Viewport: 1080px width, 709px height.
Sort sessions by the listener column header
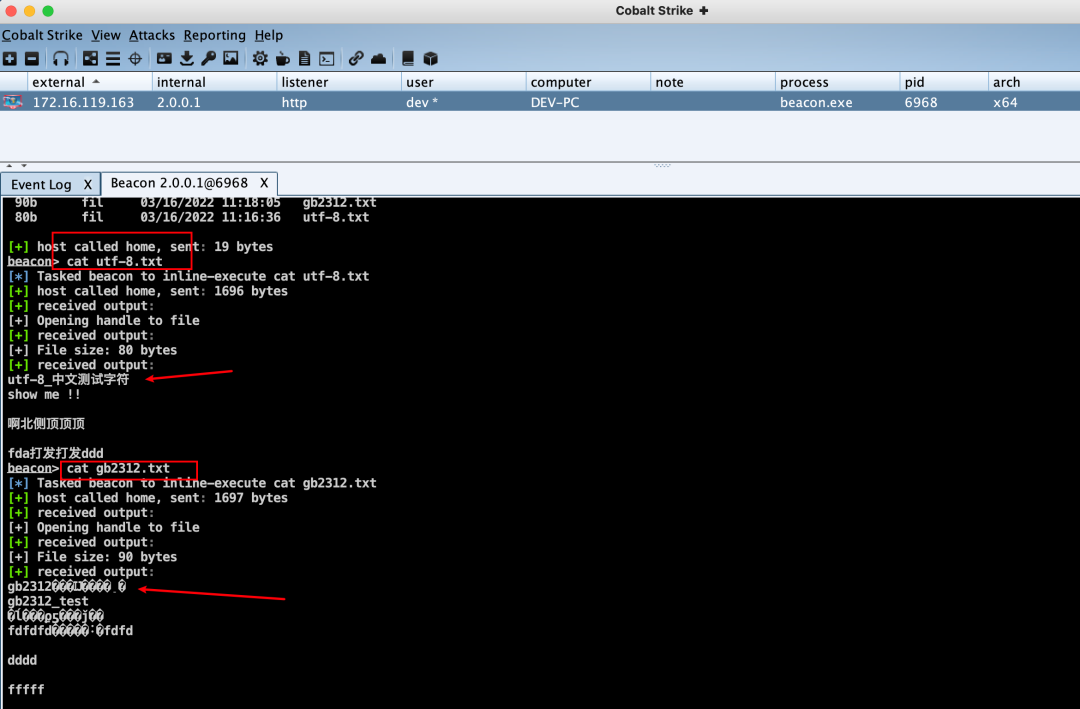coord(339,82)
